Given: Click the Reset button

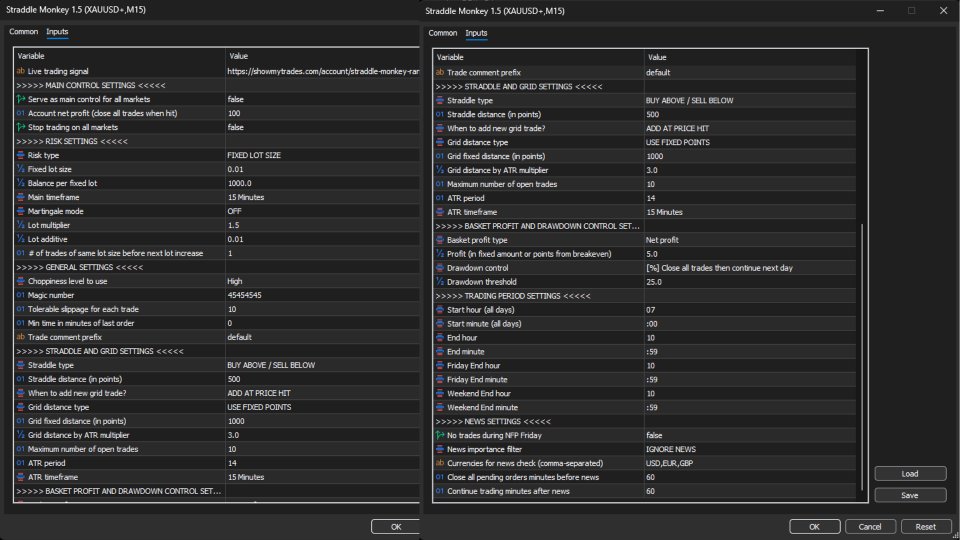Looking at the screenshot, I should (925, 527).
